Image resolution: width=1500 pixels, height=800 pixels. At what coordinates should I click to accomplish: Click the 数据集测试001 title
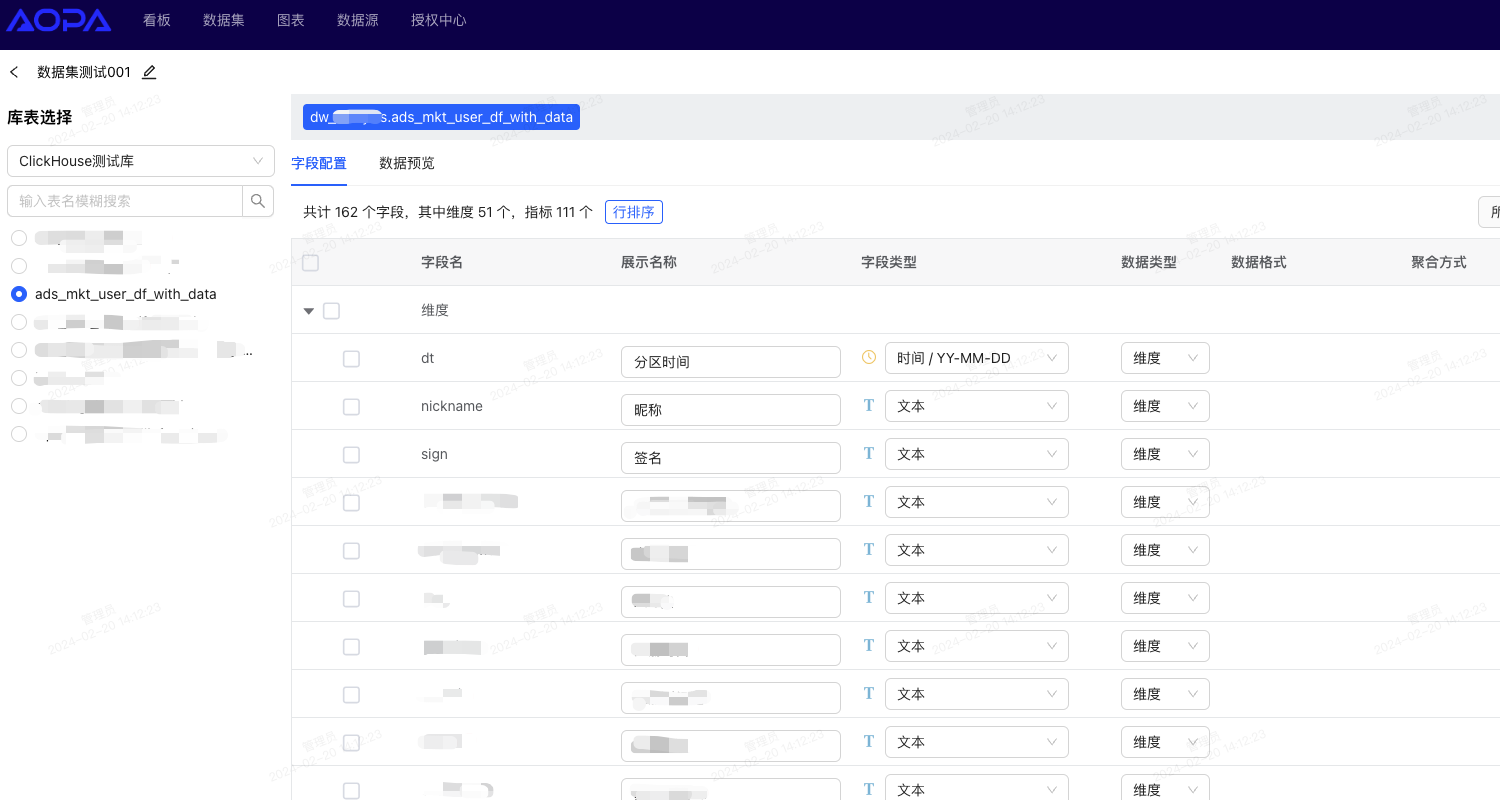(84, 72)
